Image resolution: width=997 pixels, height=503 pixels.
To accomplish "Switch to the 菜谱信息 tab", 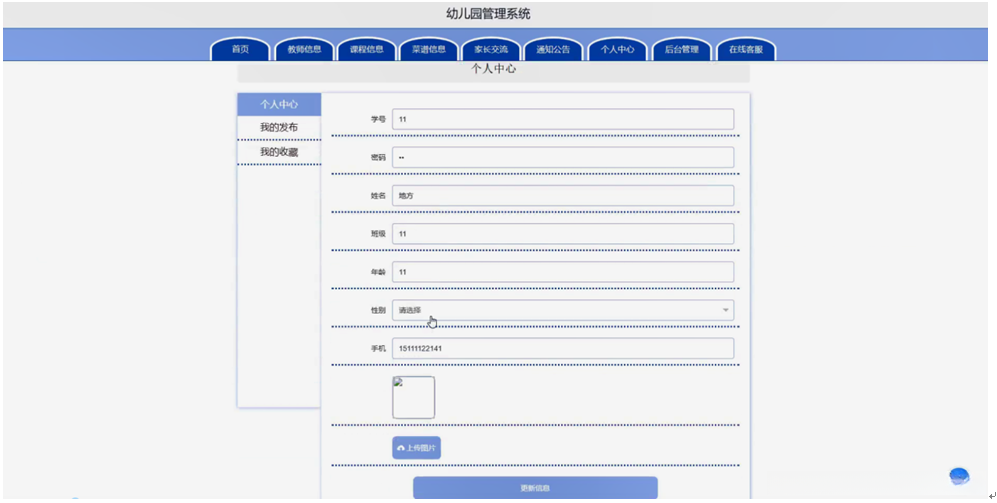I will (x=429, y=50).
